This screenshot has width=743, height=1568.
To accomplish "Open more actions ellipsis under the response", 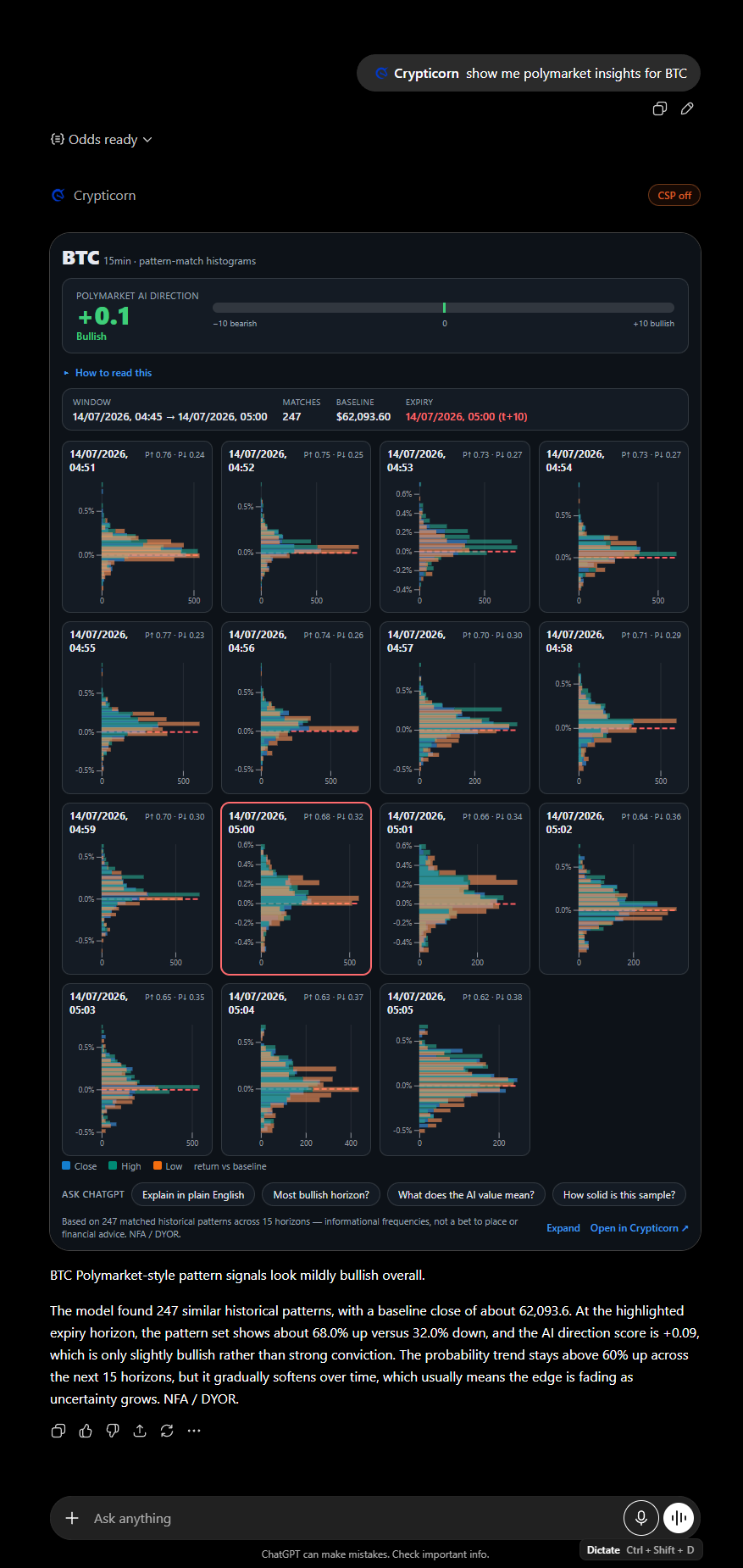I will [194, 1431].
